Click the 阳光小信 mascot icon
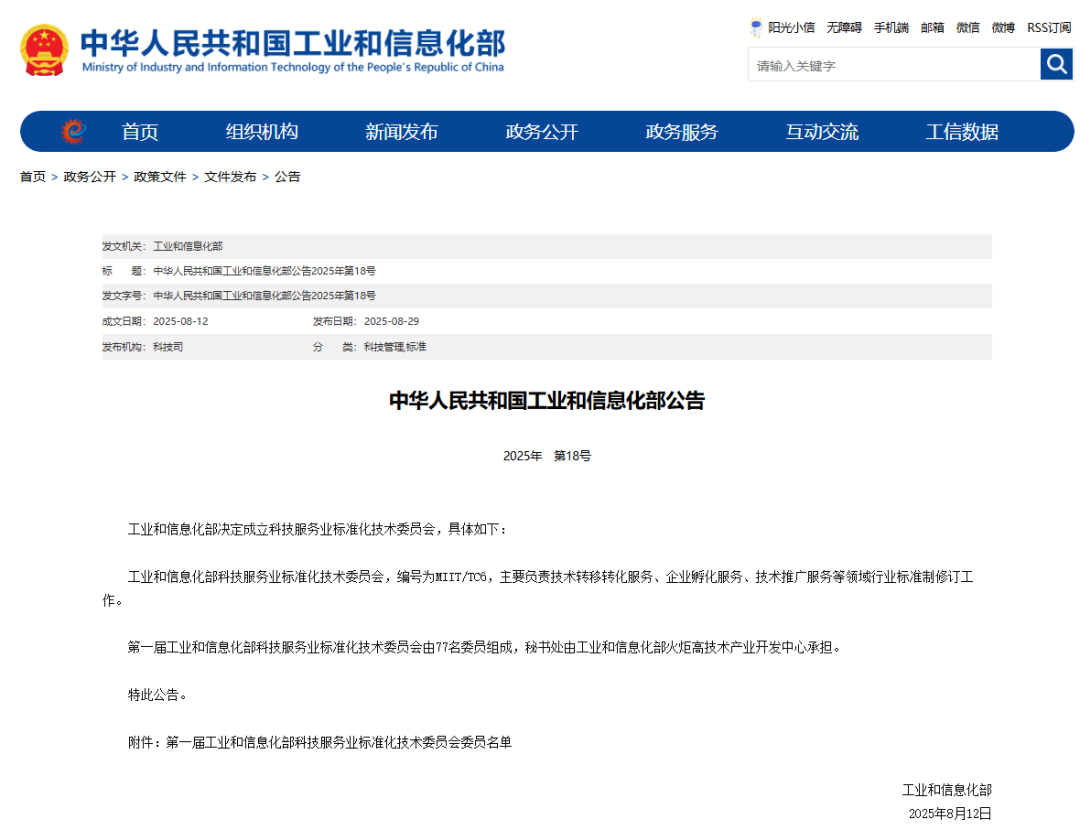Viewport: 1080px width, 830px height. [x=756, y=28]
